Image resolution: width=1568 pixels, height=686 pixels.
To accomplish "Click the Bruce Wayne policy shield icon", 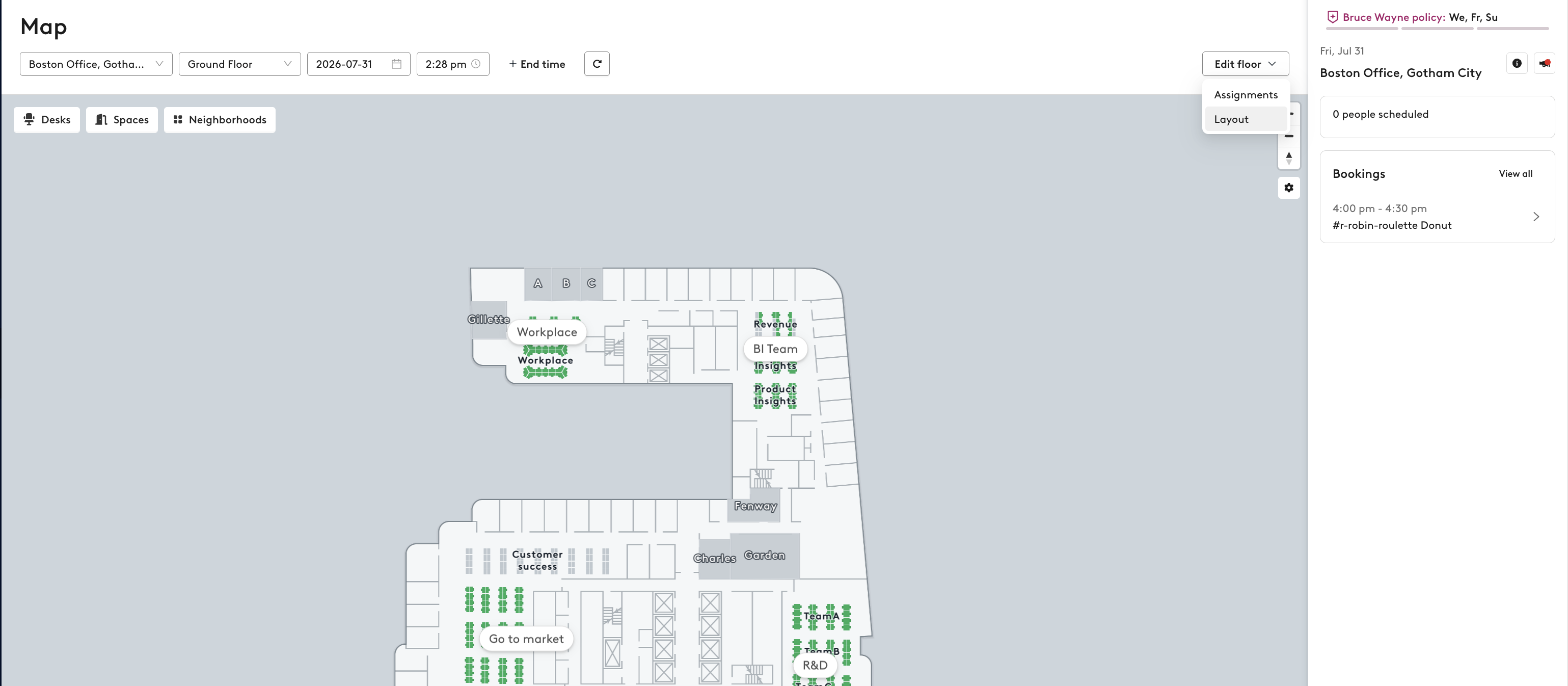I will tap(1333, 17).
